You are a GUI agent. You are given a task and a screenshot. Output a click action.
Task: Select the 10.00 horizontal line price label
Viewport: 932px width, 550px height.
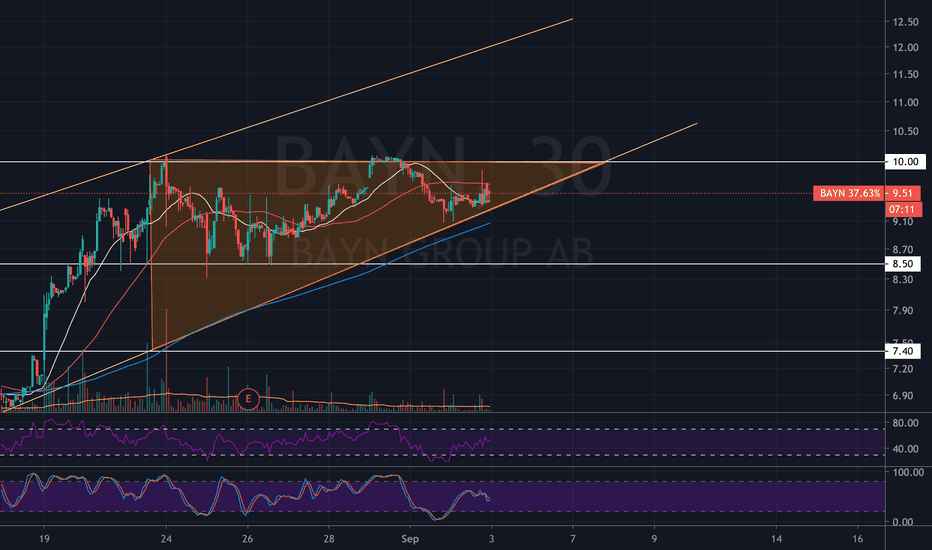pos(905,162)
